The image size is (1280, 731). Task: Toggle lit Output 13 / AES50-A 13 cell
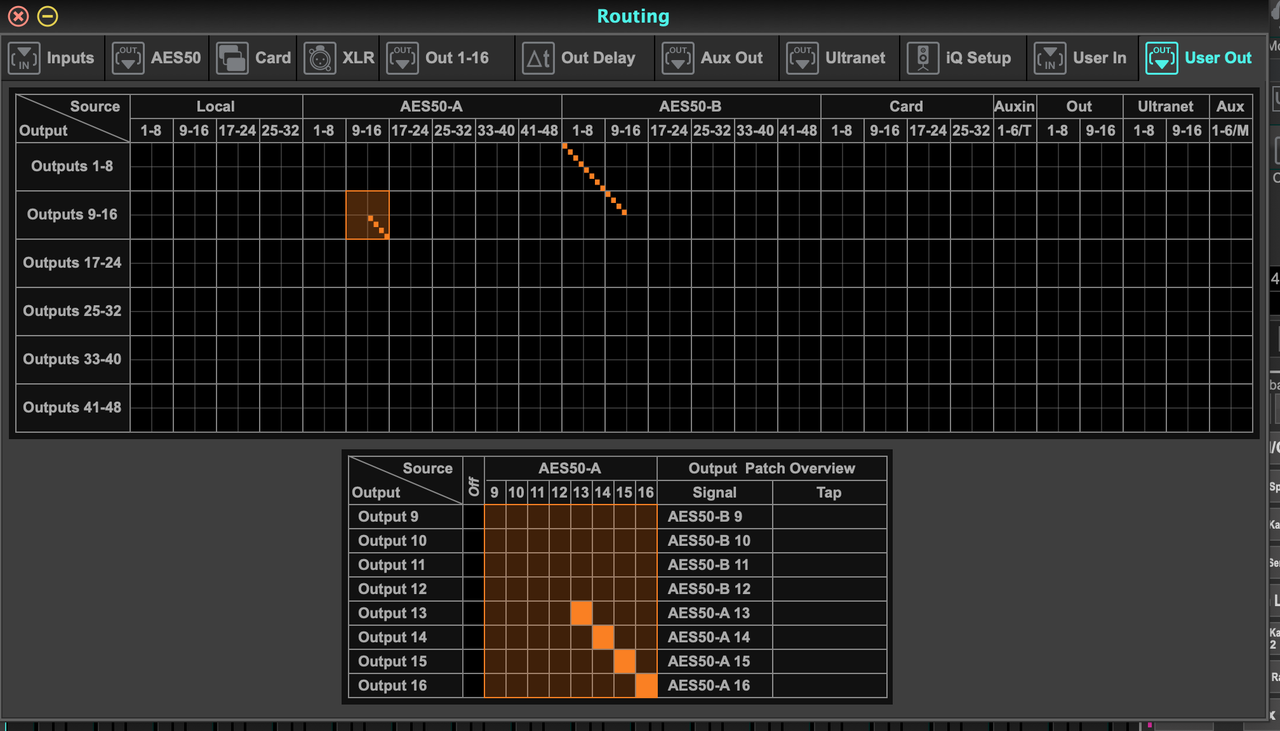[x=581, y=613]
